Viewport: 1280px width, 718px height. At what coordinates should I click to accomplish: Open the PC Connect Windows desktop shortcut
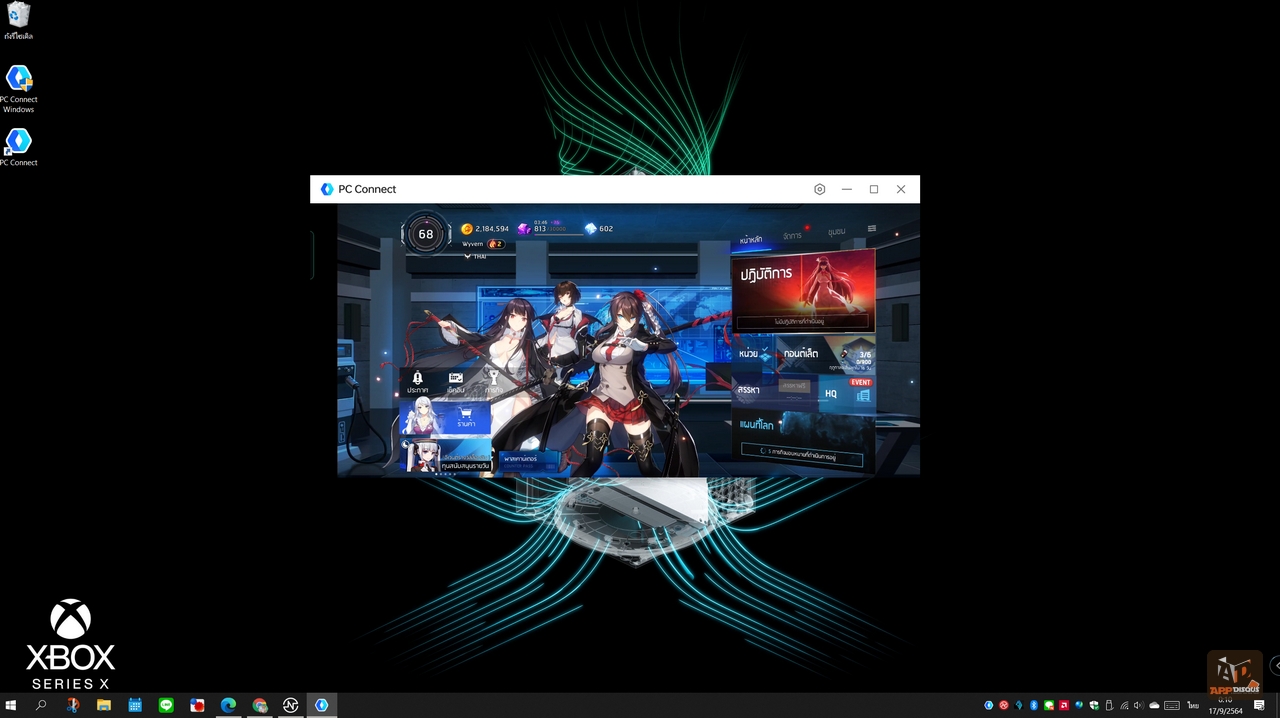click(18, 89)
